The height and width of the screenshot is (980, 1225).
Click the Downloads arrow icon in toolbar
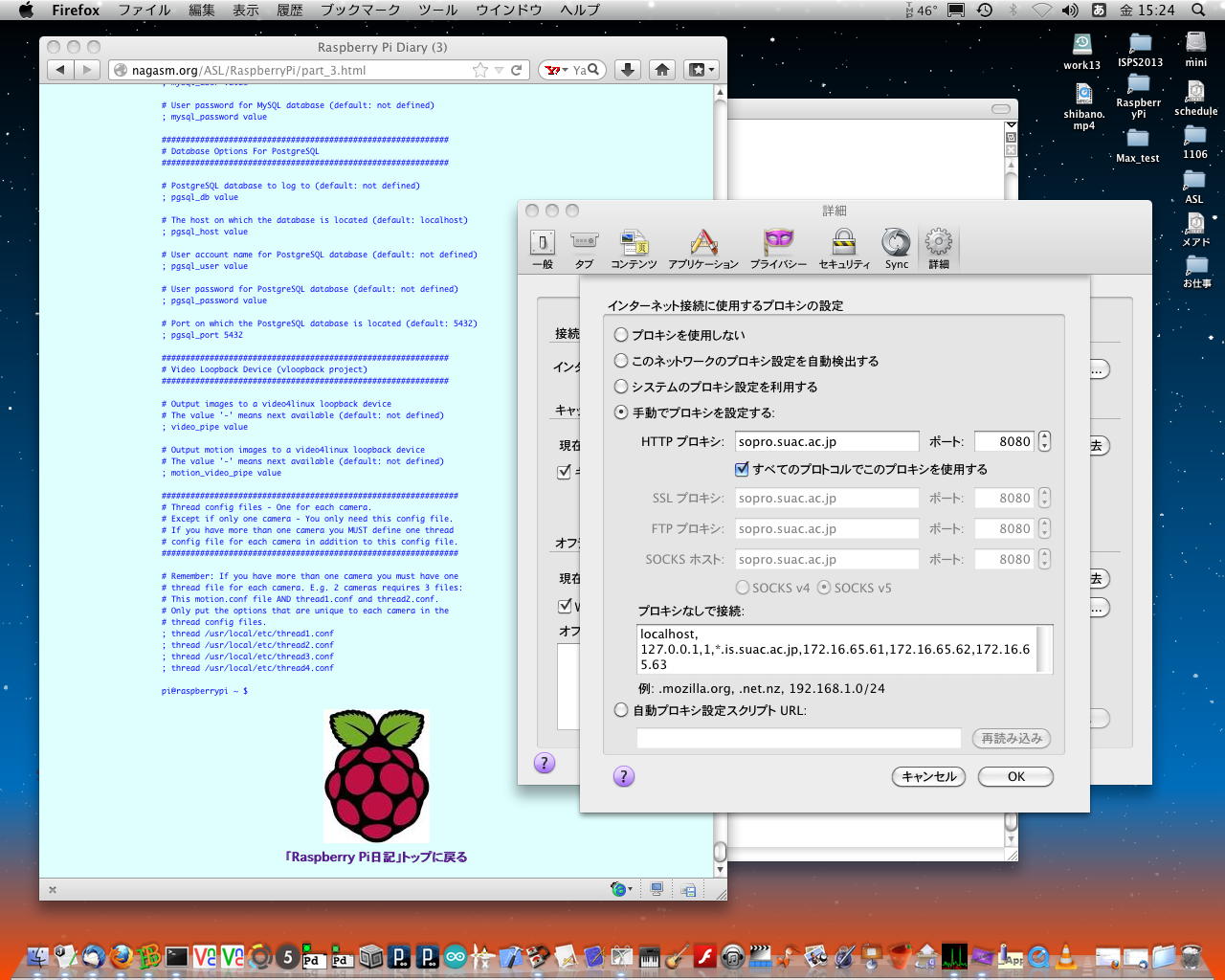click(x=627, y=70)
